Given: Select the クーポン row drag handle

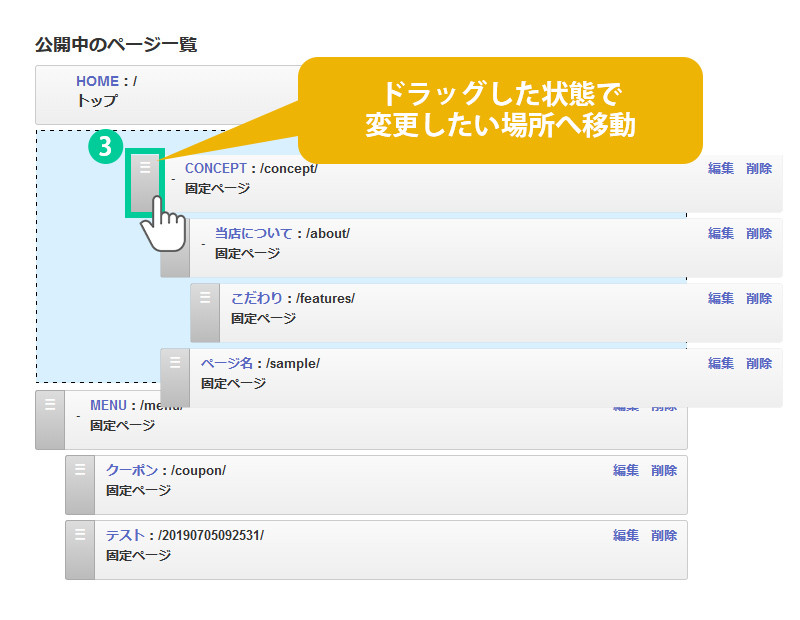Looking at the screenshot, I should pyautogui.click(x=80, y=485).
